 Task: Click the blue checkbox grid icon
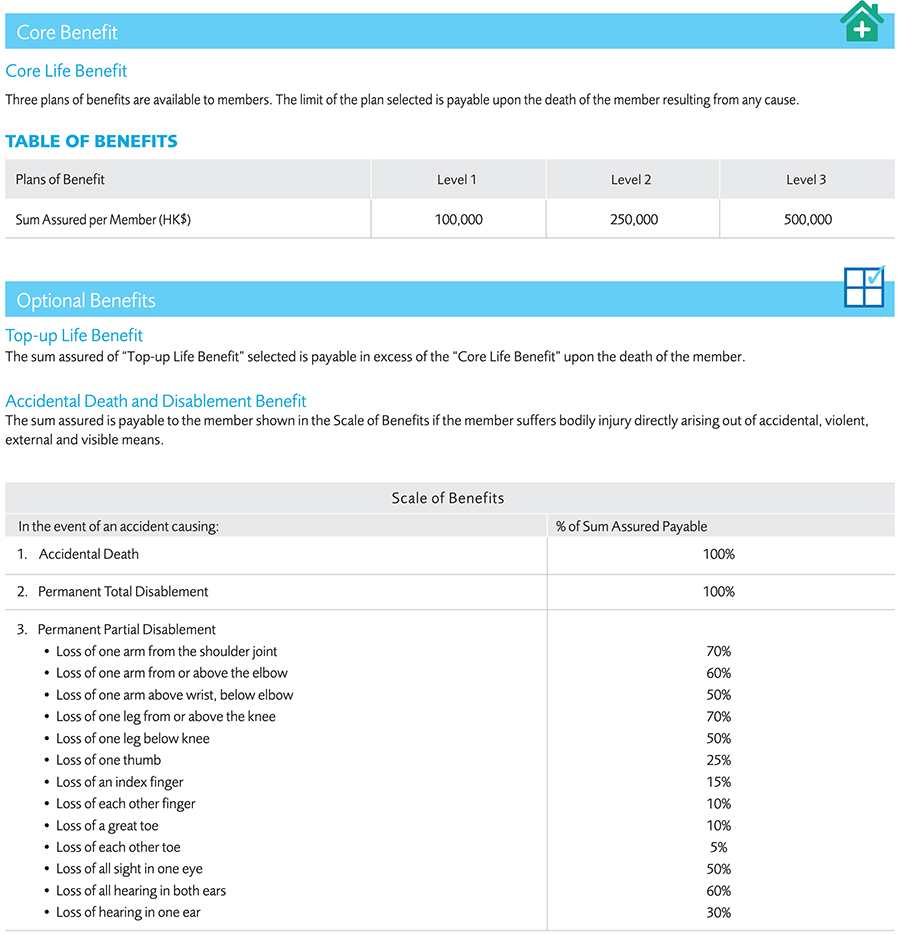pos(864,287)
